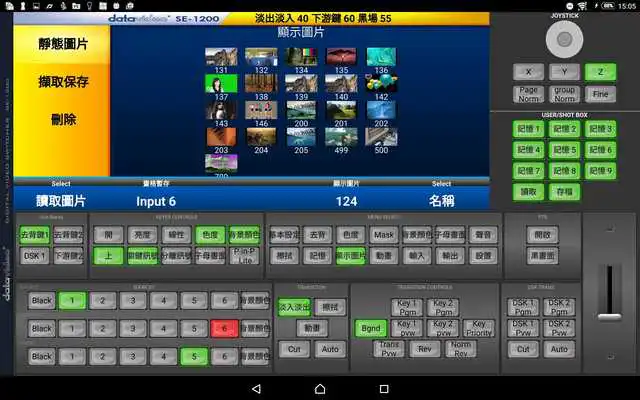Pick the teal thumbnail numbered 136
Viewport: 640px width, 400px height.
[381, 57]
